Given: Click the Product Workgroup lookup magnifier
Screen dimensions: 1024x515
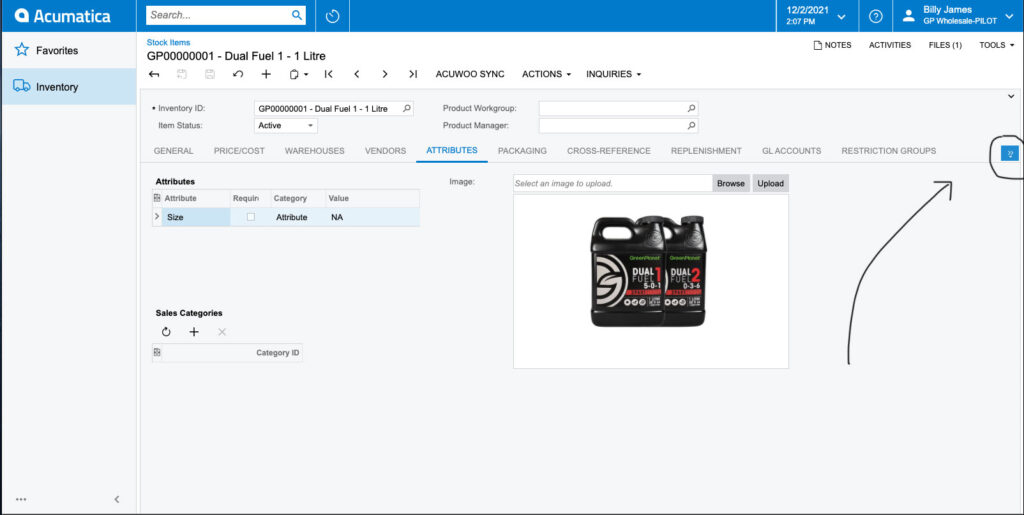Looking at the screenshot, I should 691,108.
